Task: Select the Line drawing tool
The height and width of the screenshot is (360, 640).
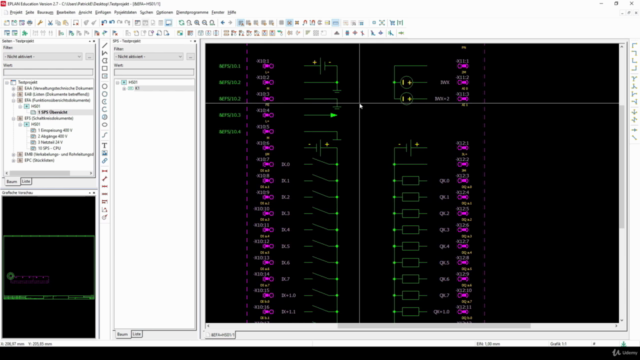Action: (105, 45)
